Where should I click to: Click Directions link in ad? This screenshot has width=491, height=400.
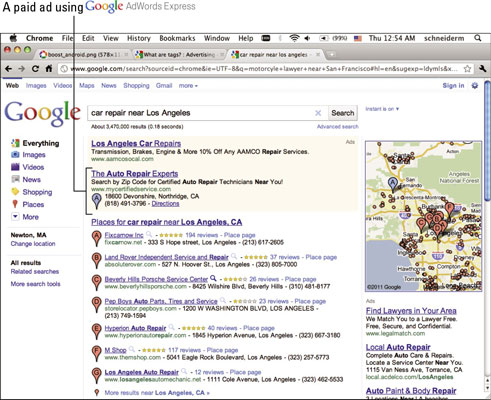click(x=165, y=203)
